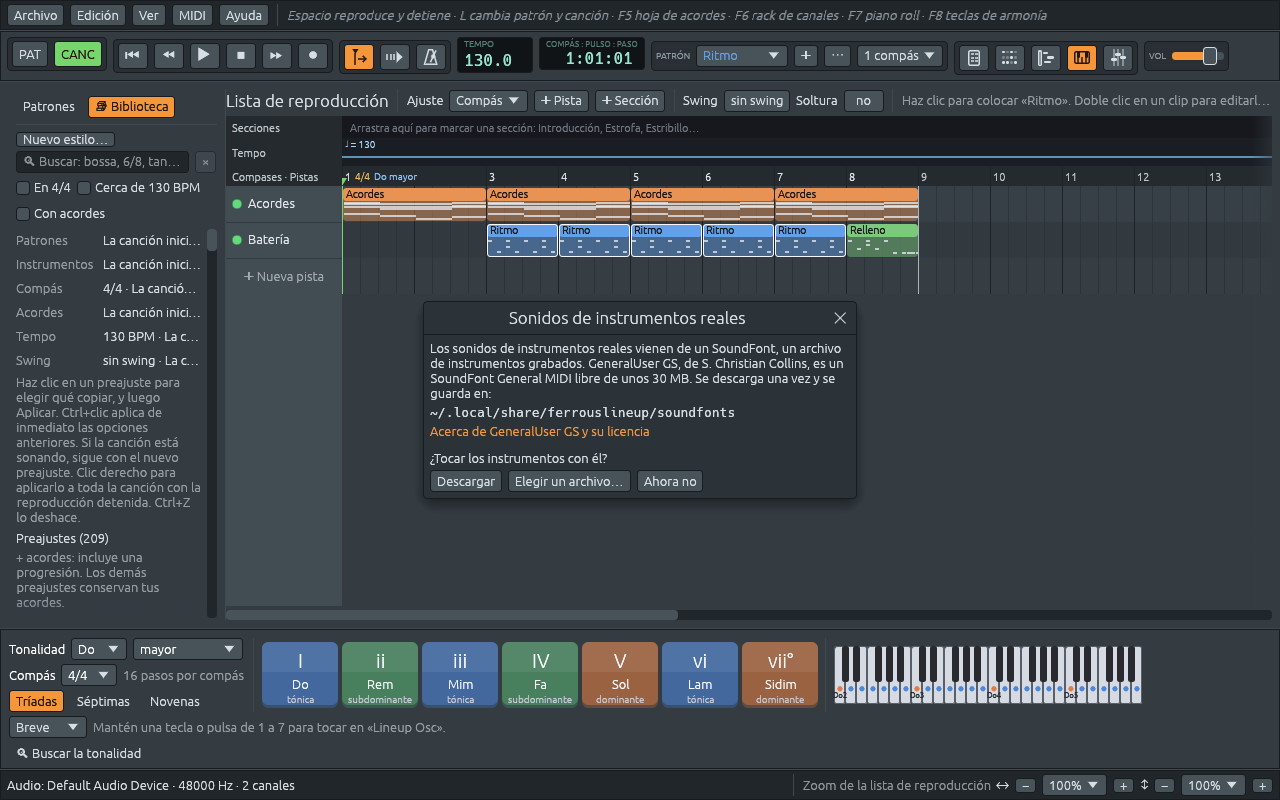Click the fast-forward button
Screen dimensions: 1280x800
coord(277,56)
